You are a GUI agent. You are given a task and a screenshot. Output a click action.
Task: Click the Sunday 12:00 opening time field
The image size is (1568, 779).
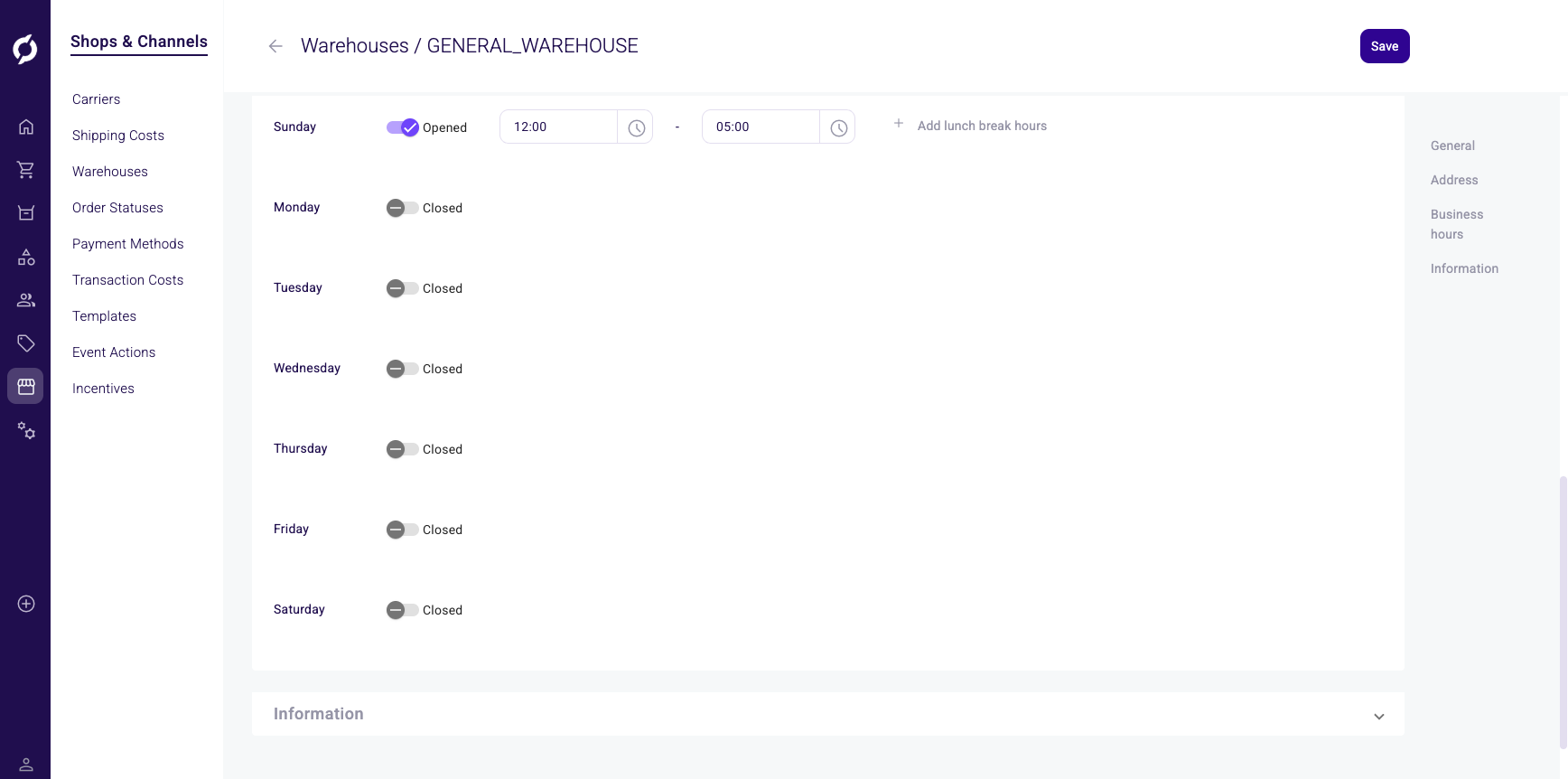[x=558, y=127]
